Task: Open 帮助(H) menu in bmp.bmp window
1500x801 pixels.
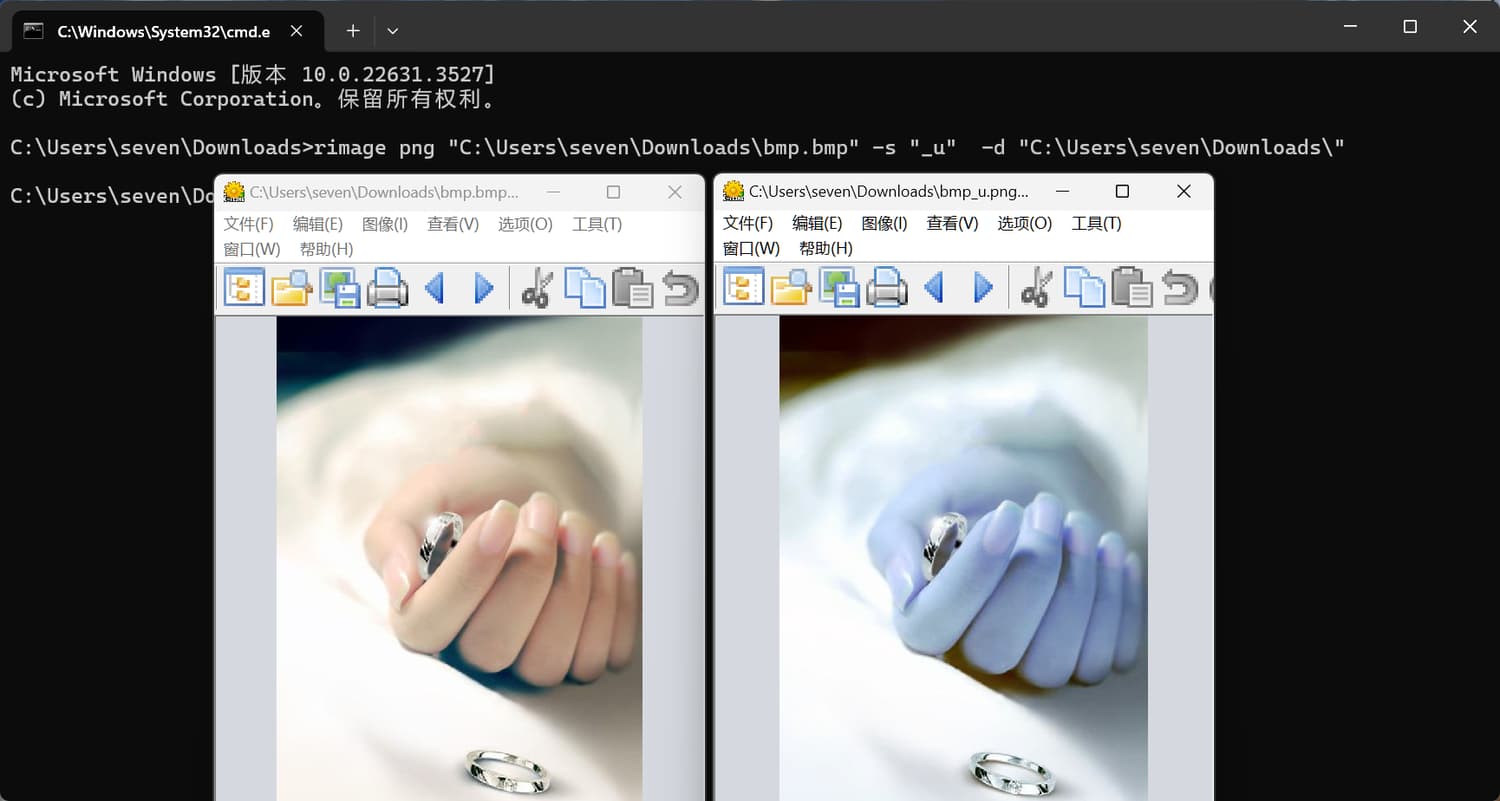Action: click(327, 249)
